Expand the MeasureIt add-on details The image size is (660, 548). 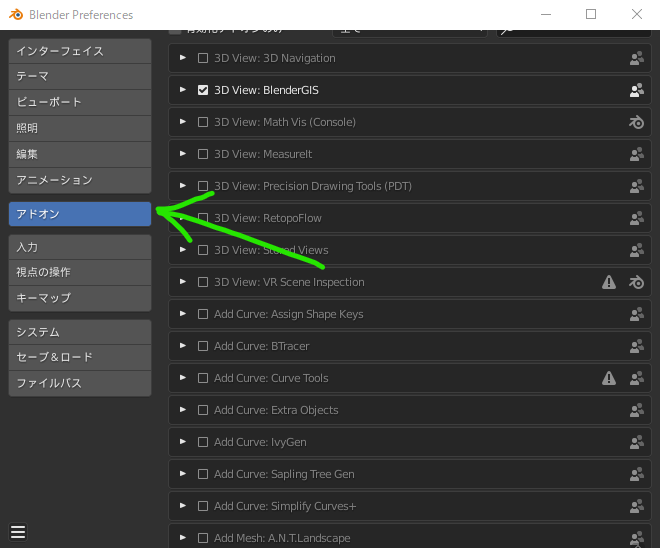point(183,154)
